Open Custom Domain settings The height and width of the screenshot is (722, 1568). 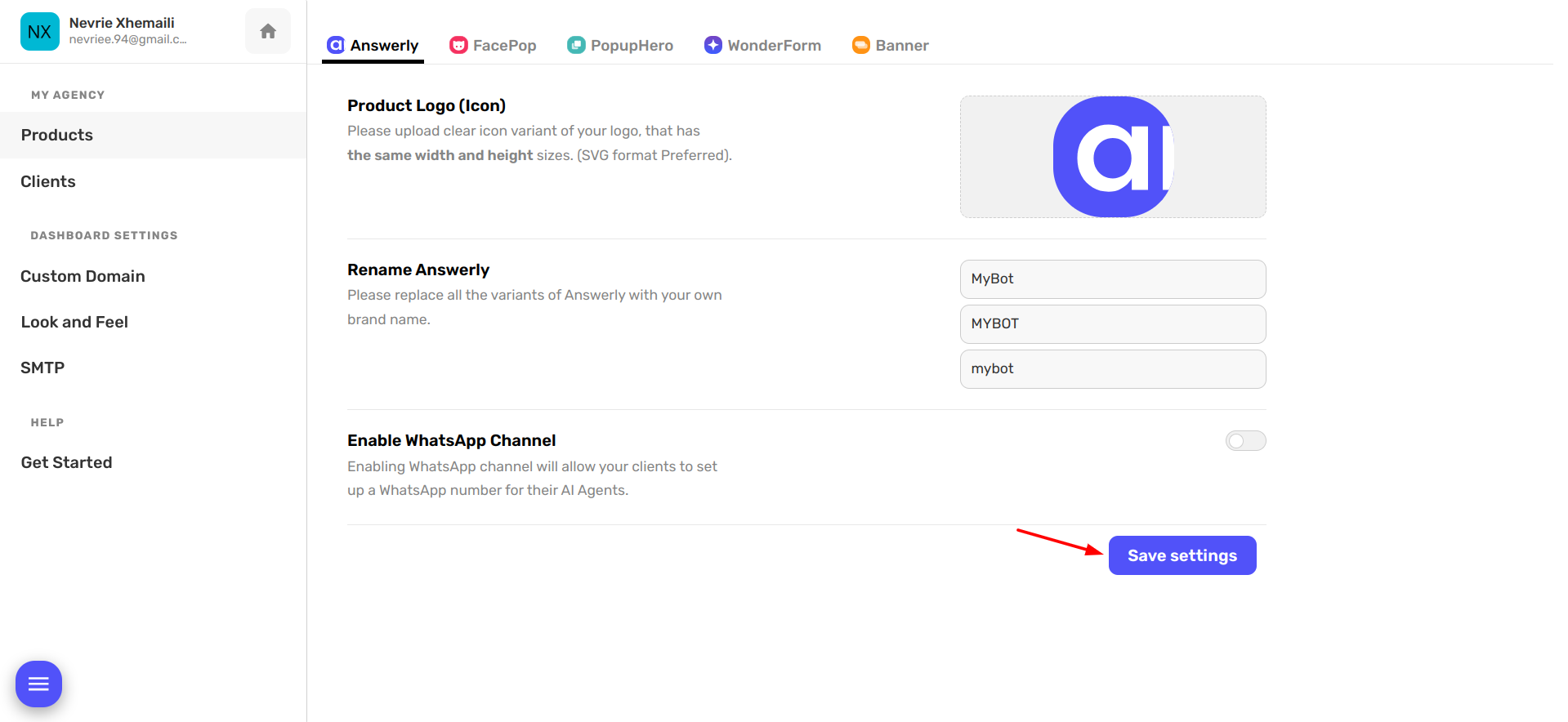(x=153, y=276)
